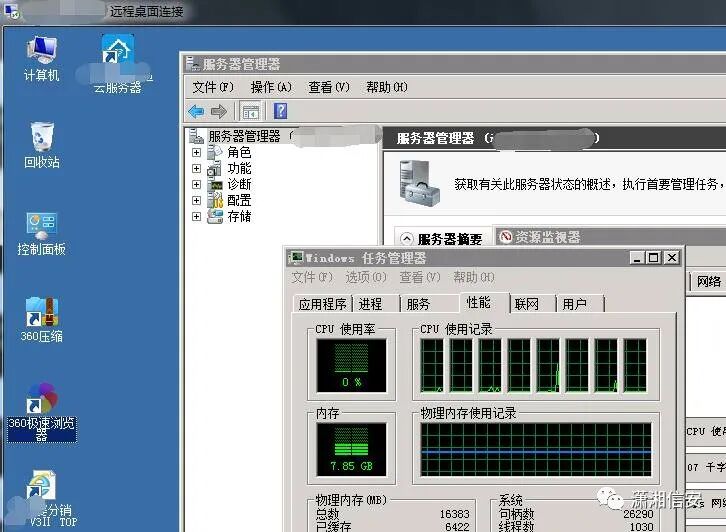Open Task Manager 查看(V) menu

(419, 277)
